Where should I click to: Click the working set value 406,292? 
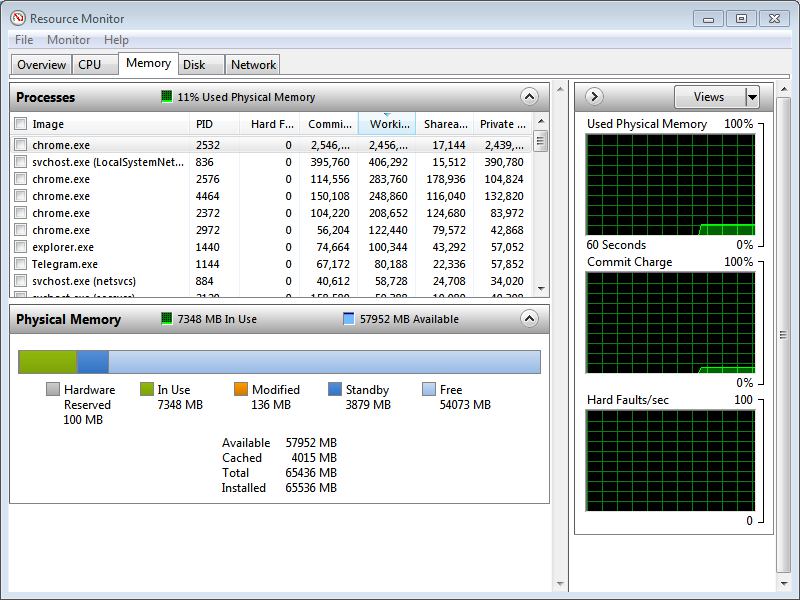[x=388, y=162]
